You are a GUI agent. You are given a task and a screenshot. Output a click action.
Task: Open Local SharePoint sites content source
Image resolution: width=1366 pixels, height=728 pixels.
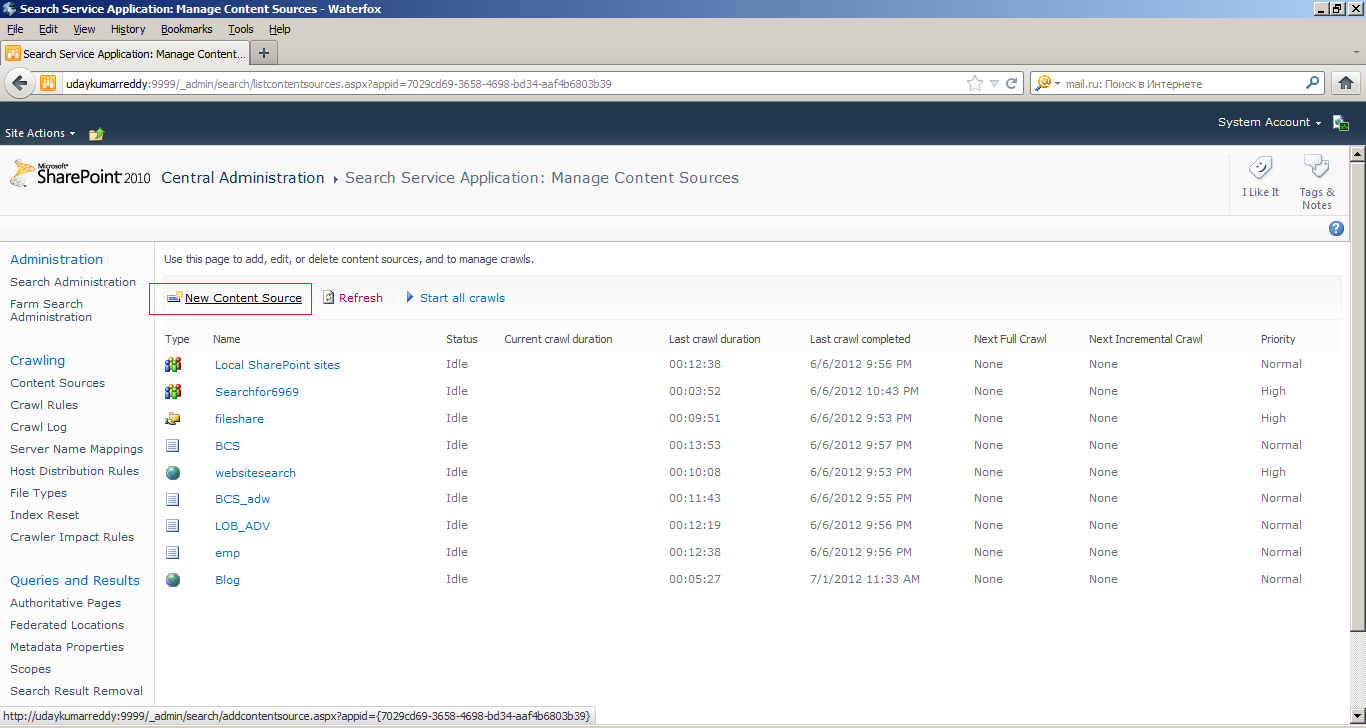point(277,365)
